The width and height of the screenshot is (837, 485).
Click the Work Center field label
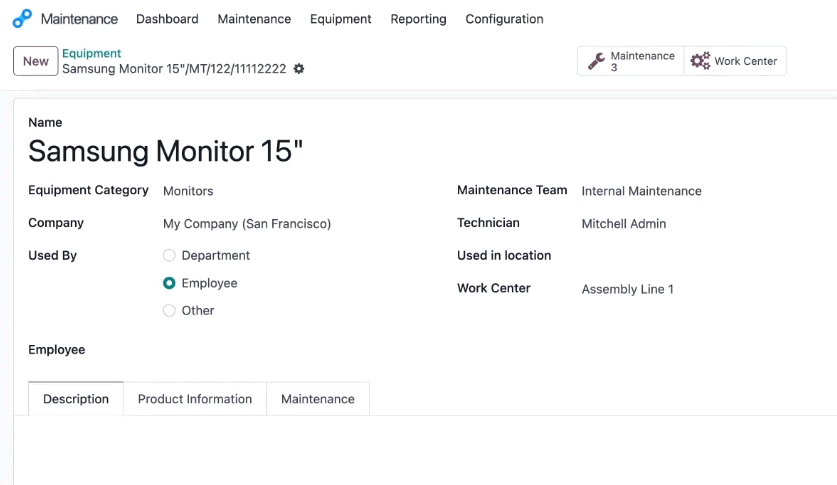point(494,288)
